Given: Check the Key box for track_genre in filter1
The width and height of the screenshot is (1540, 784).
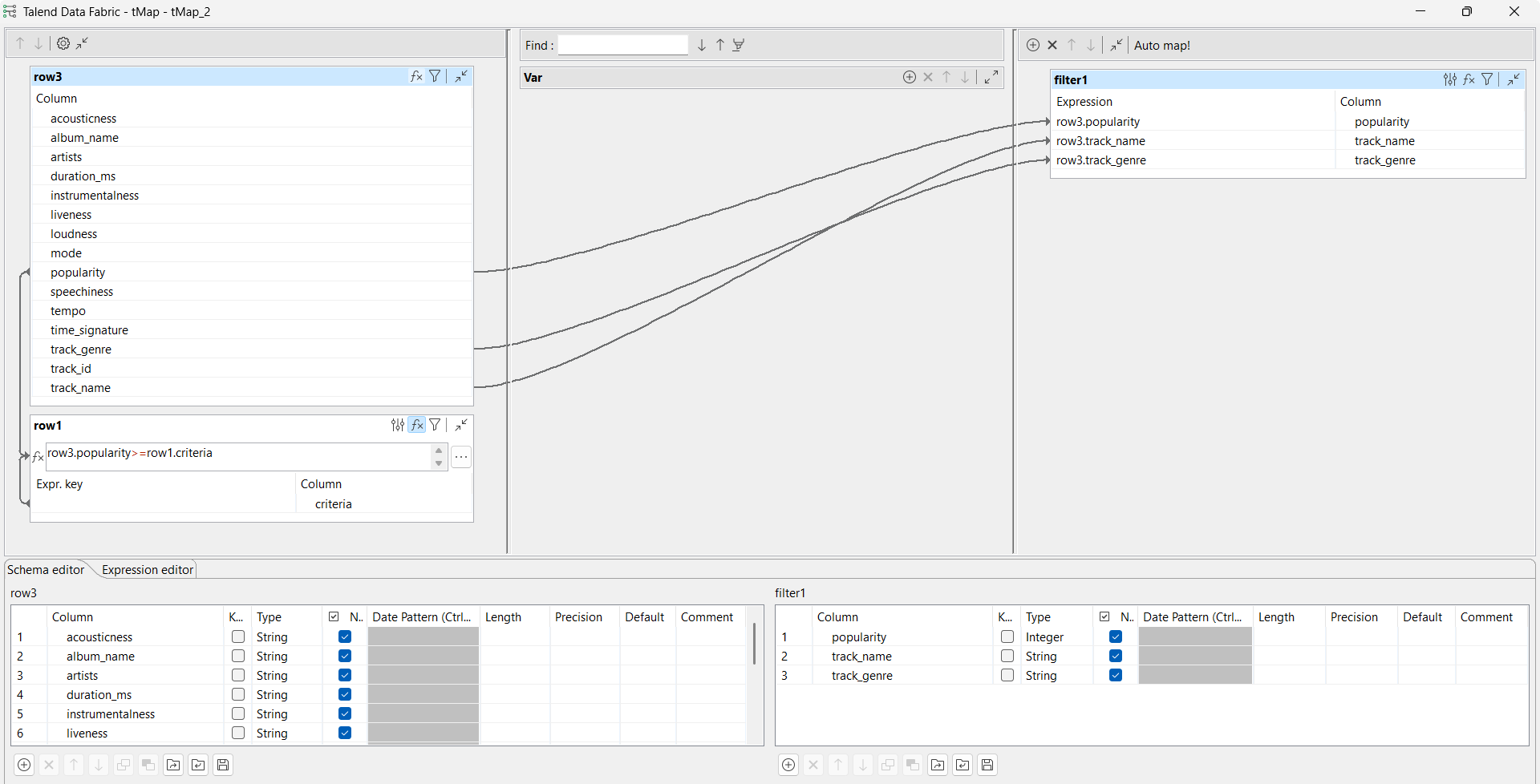Looking at the screenshot, I should click(x=1007, y=675).
